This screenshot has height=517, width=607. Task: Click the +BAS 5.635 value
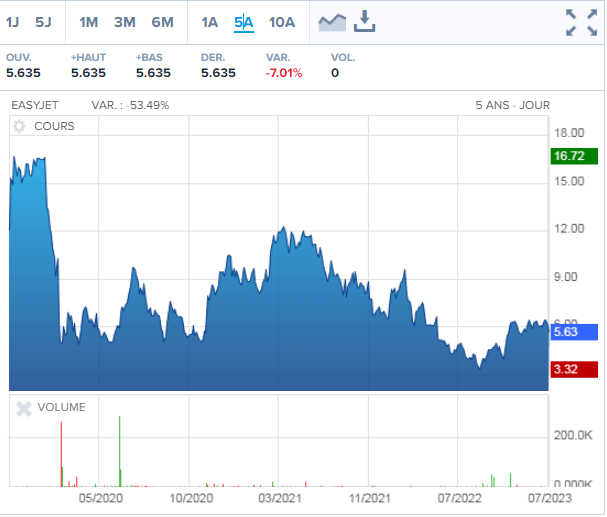tap(153, 73)
